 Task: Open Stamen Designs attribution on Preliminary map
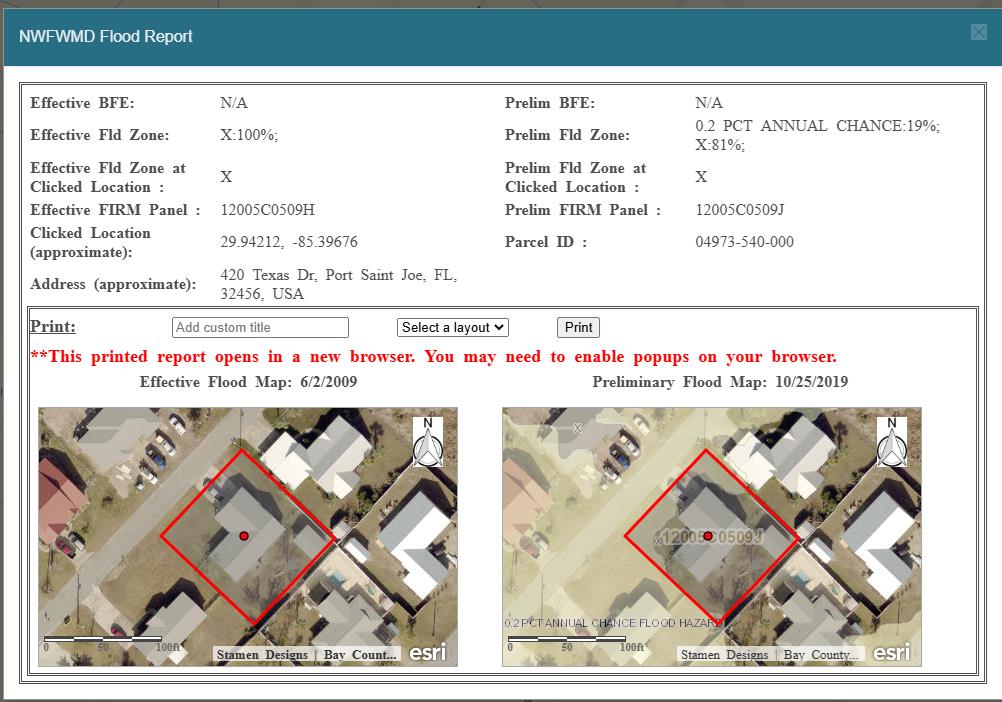725,655
